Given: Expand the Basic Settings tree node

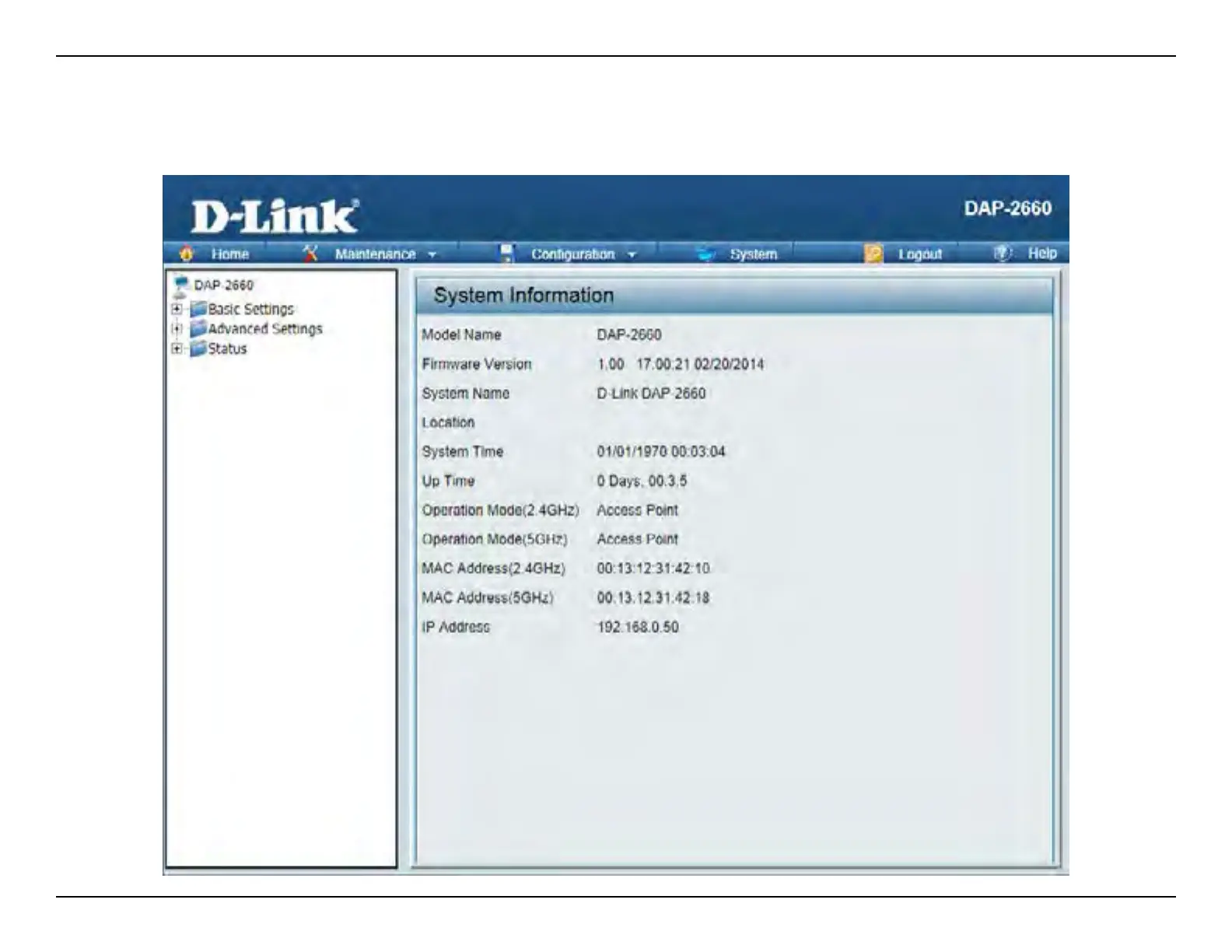Looking at the screenshot, I should click(x=177, y=309).
